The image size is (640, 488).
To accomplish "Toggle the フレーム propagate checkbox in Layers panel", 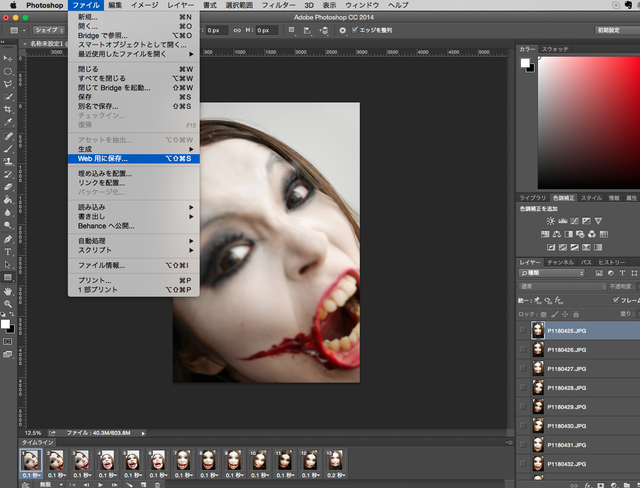I will pos(616,300).
